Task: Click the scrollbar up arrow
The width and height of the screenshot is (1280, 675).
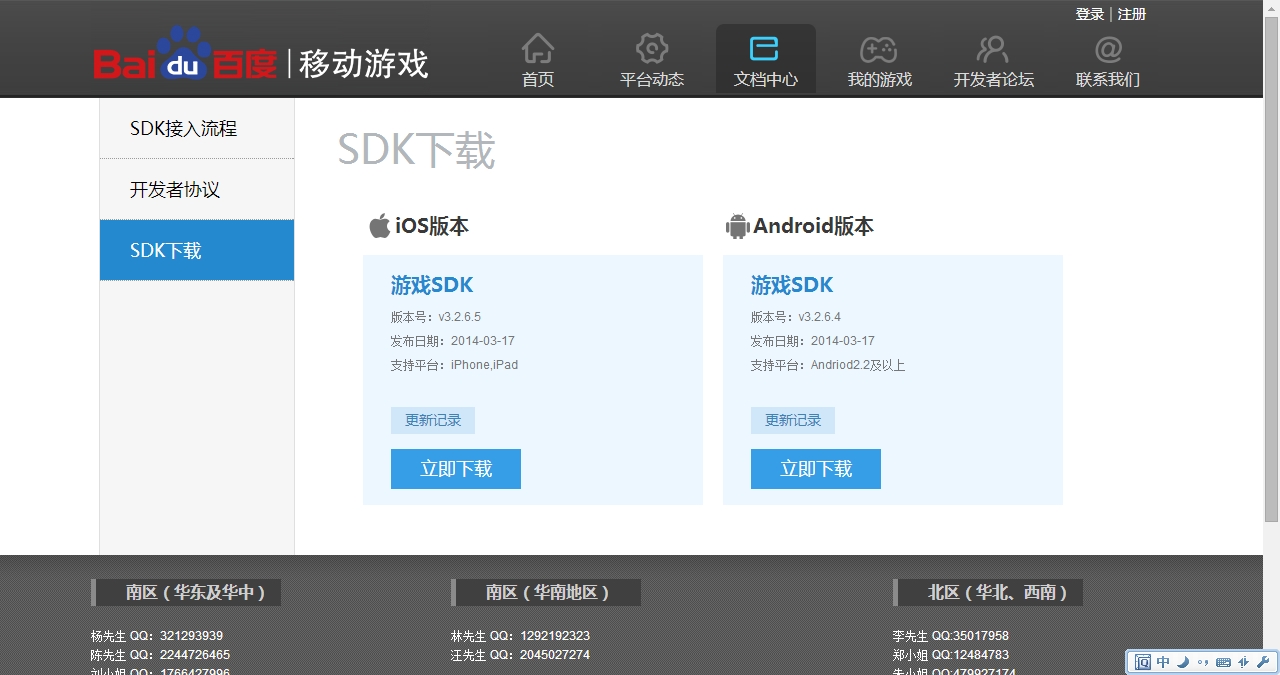Action: click(x=1271, y=8)
